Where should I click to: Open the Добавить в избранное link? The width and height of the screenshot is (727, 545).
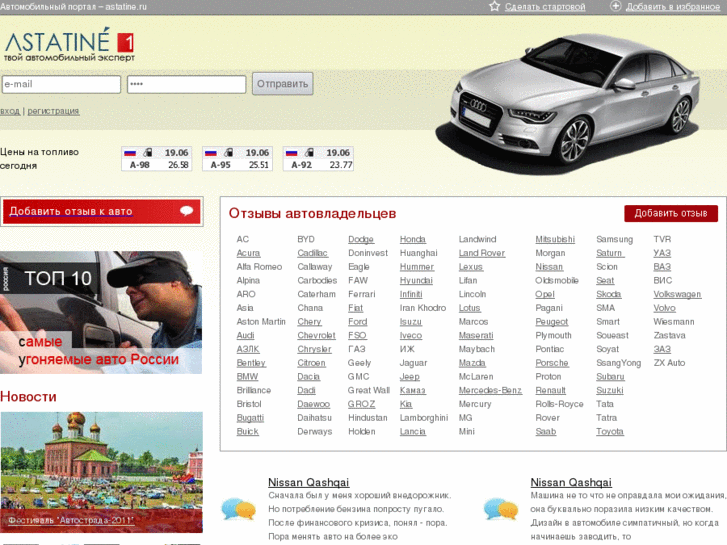point(673,7)
